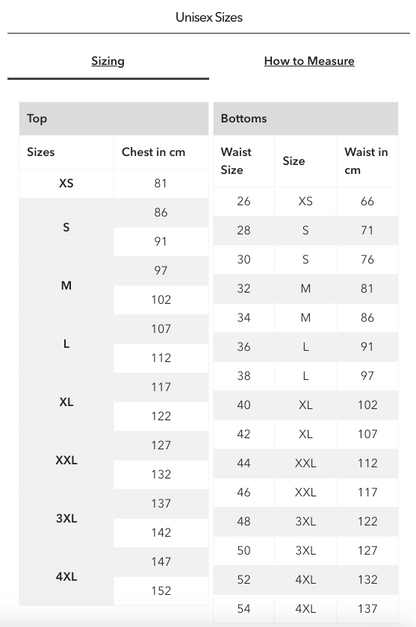Select chest value 152 in Top table
The height and width of the screenshot is (627, 416).
(x=161, y=591)
